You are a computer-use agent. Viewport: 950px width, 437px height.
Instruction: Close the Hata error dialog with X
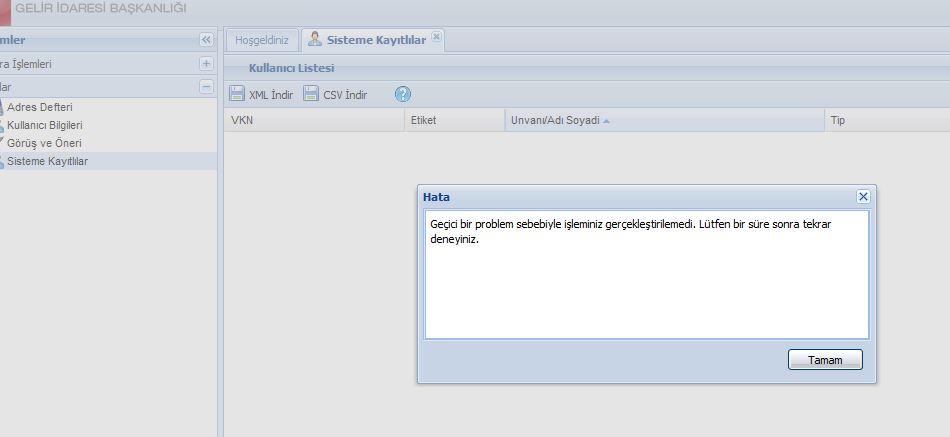[863, 197]
